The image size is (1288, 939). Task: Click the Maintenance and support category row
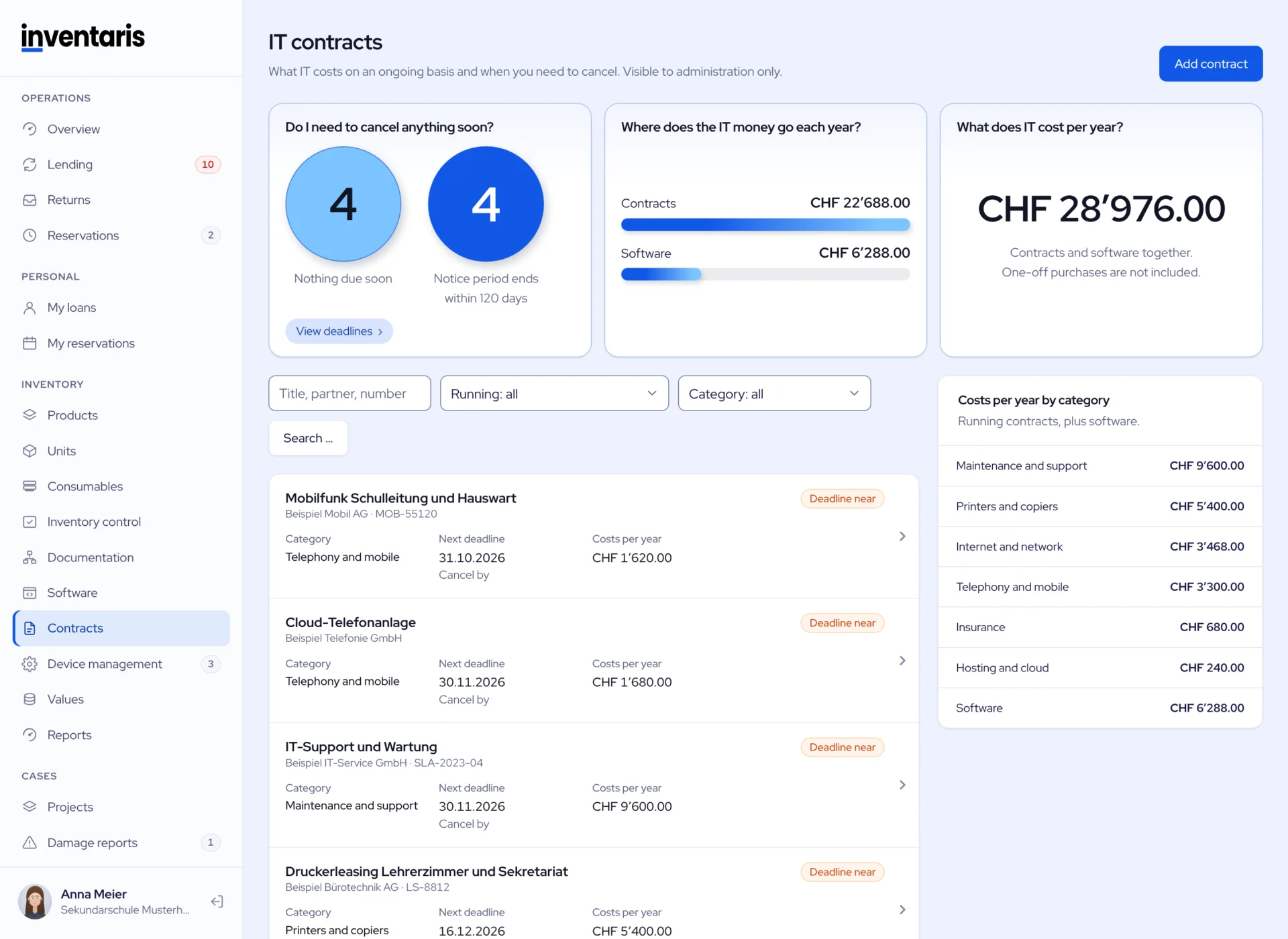[1100, 465]
